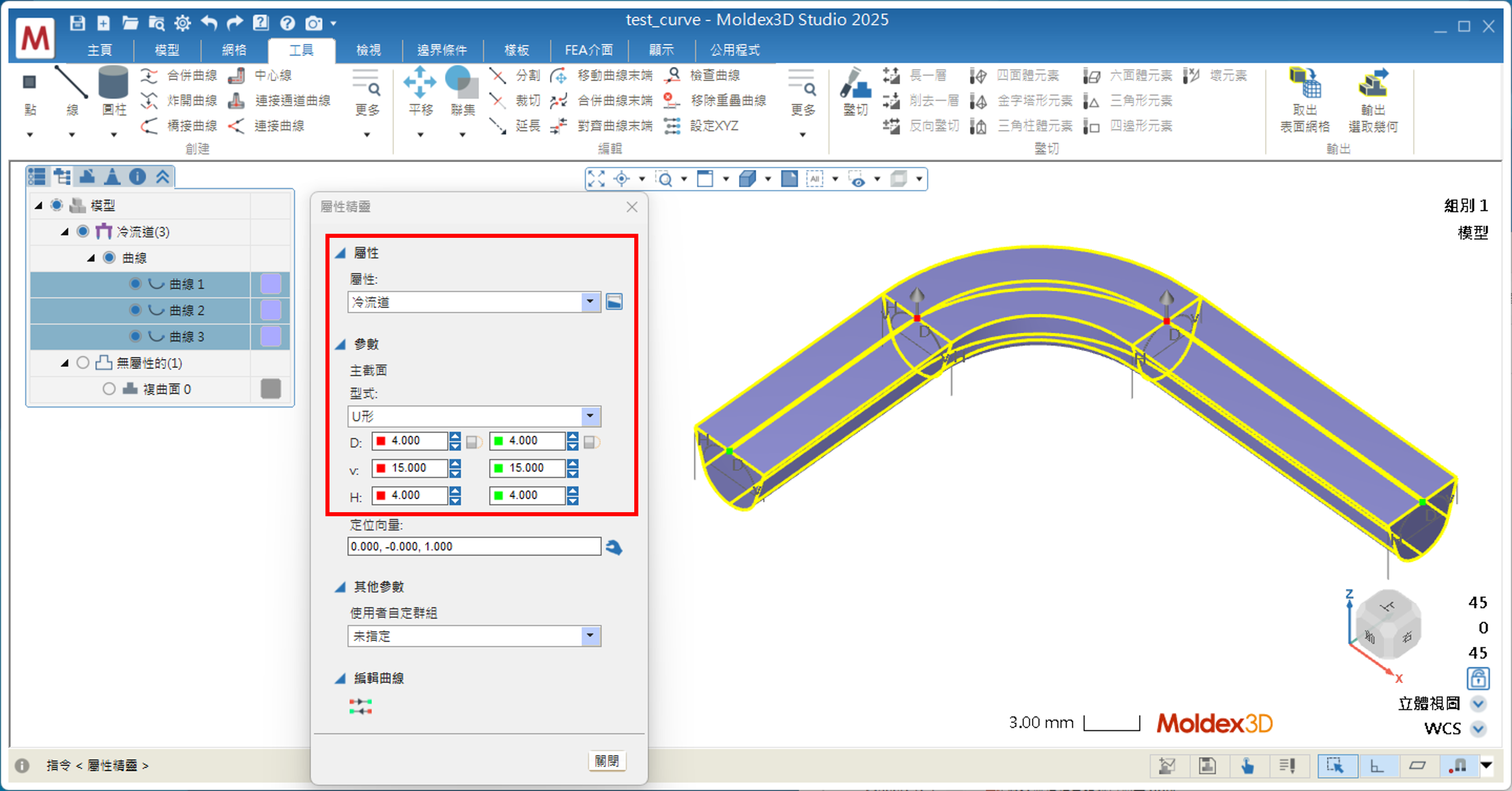Click the 合併曲線 merge curves tool
Image resolution: width=1512 pixels, height=791 pixels.
[x=179, y=75]
